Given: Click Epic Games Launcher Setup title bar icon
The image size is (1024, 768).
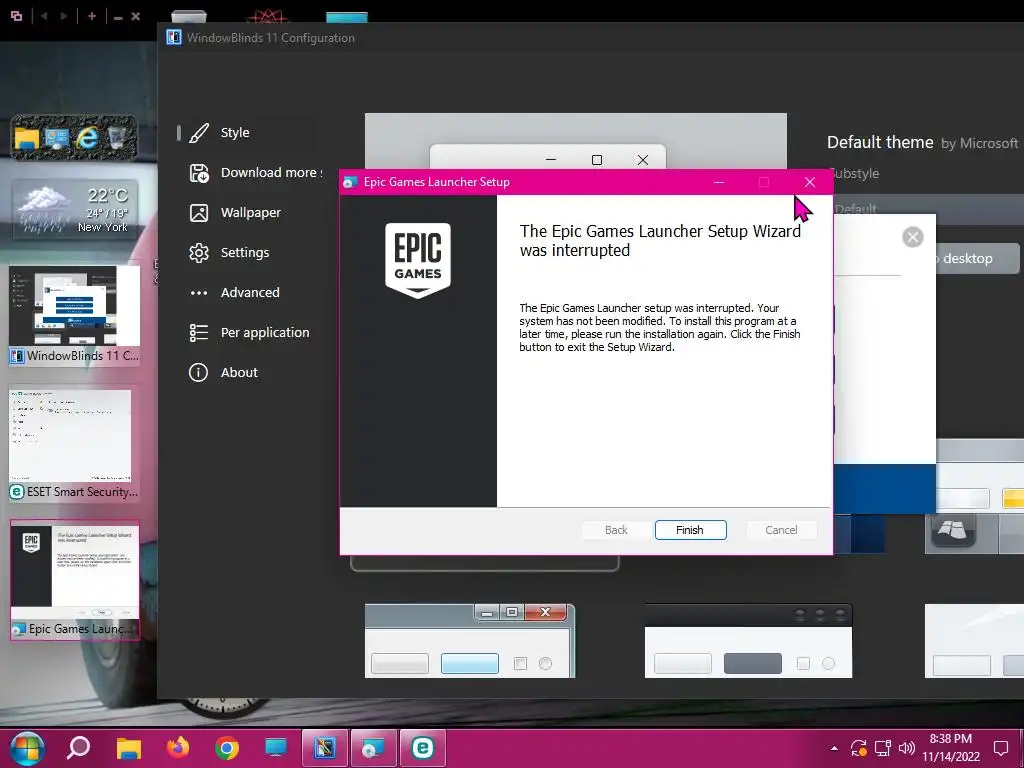Looking at the screenshot, I should click(351, 182).
